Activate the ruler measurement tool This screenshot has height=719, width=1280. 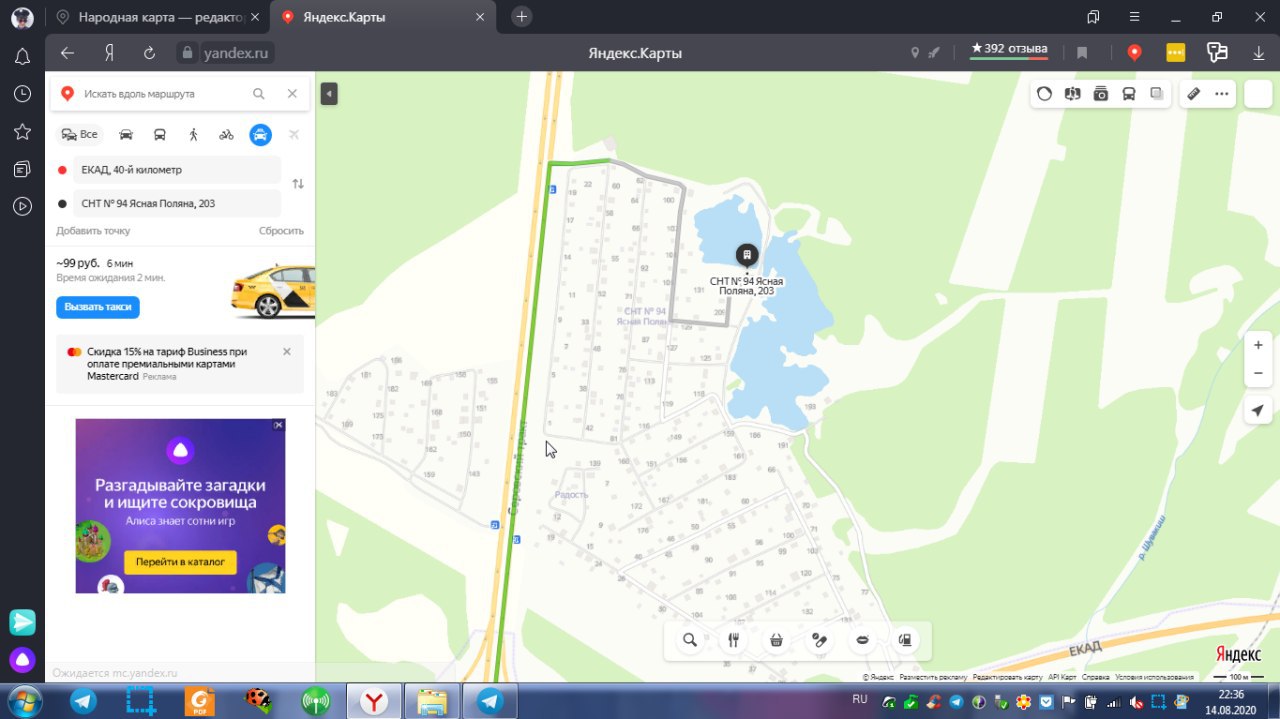click(x=1193, y=94)
